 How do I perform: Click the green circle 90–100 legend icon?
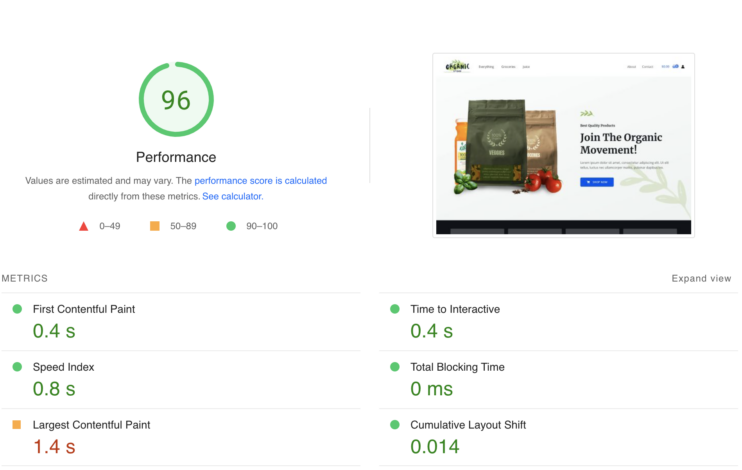click(231, 226)
